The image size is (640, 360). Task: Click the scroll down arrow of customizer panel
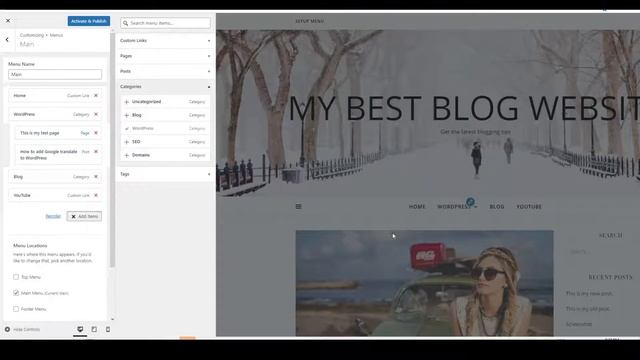112,320
